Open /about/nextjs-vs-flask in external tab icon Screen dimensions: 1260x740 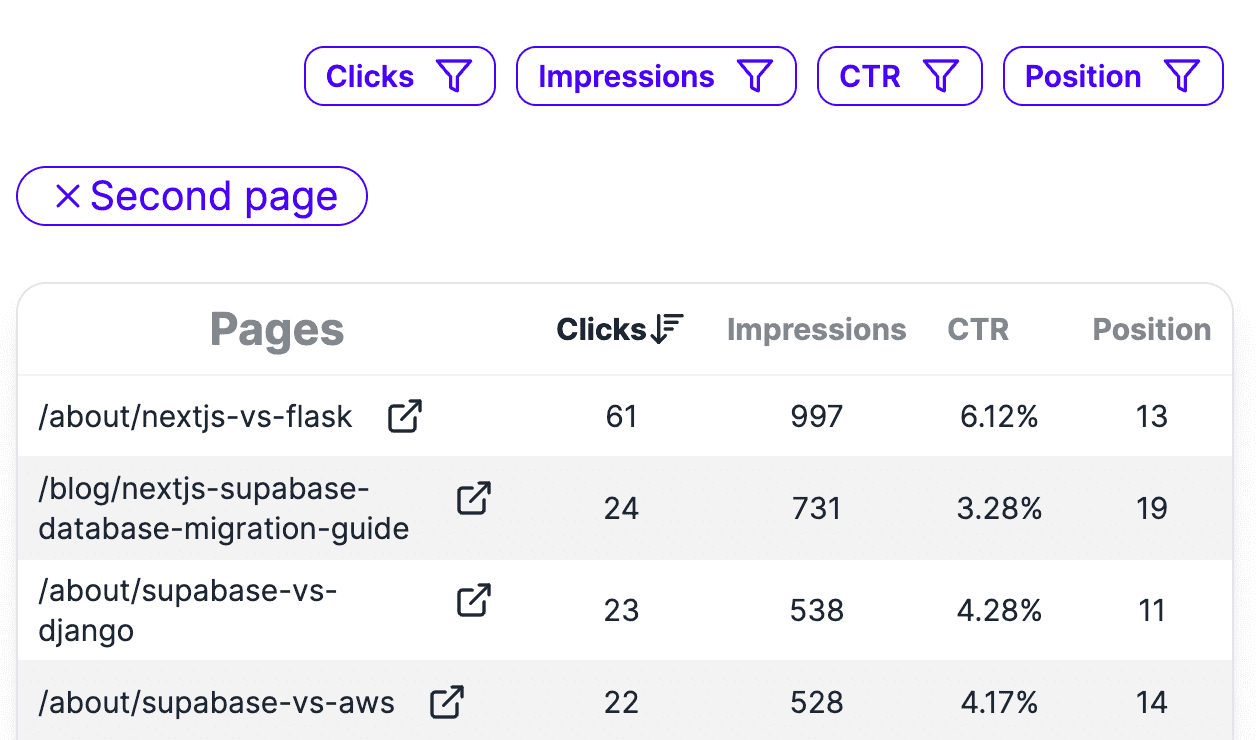(405, 416)
